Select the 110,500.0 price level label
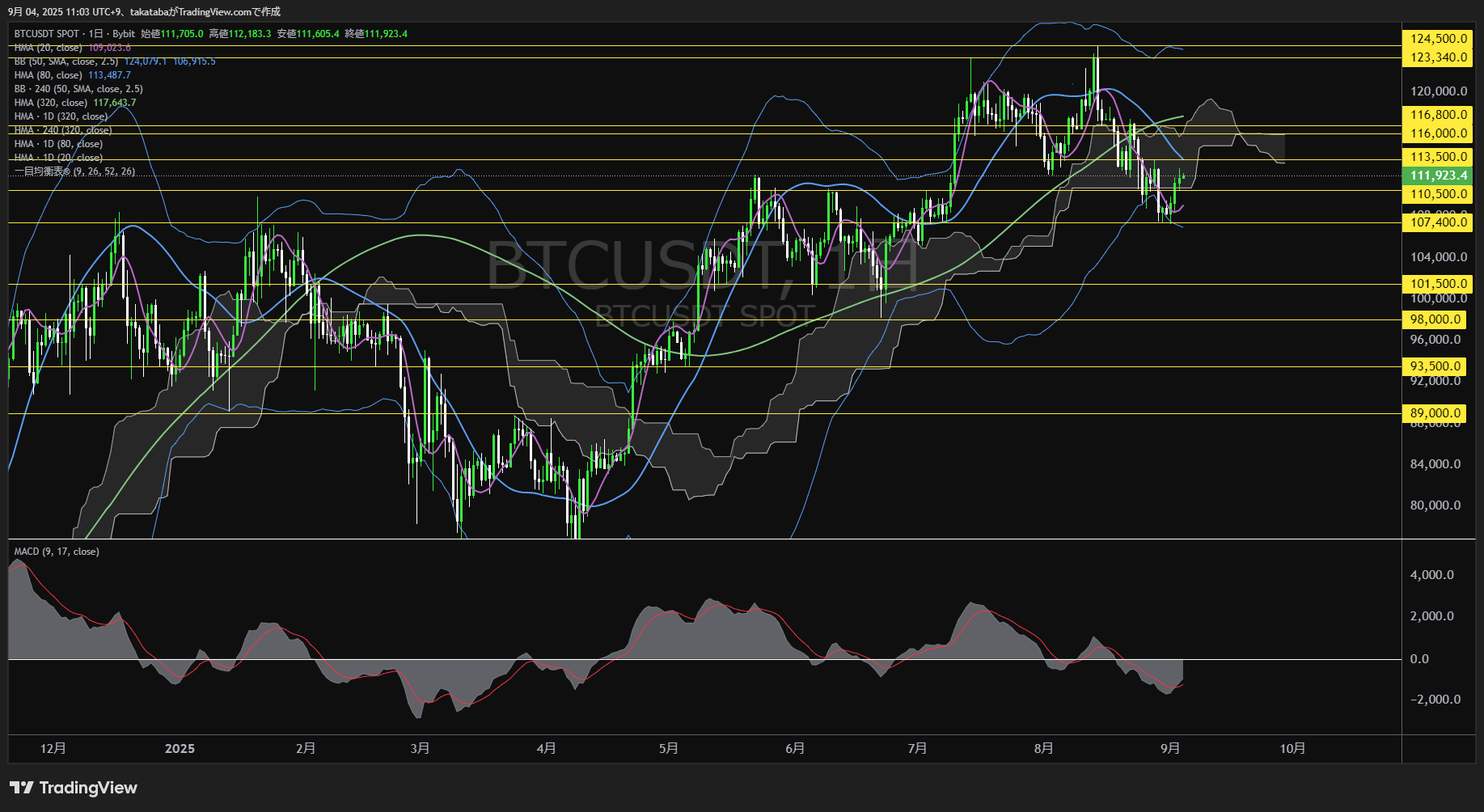 click(1437, 194)
